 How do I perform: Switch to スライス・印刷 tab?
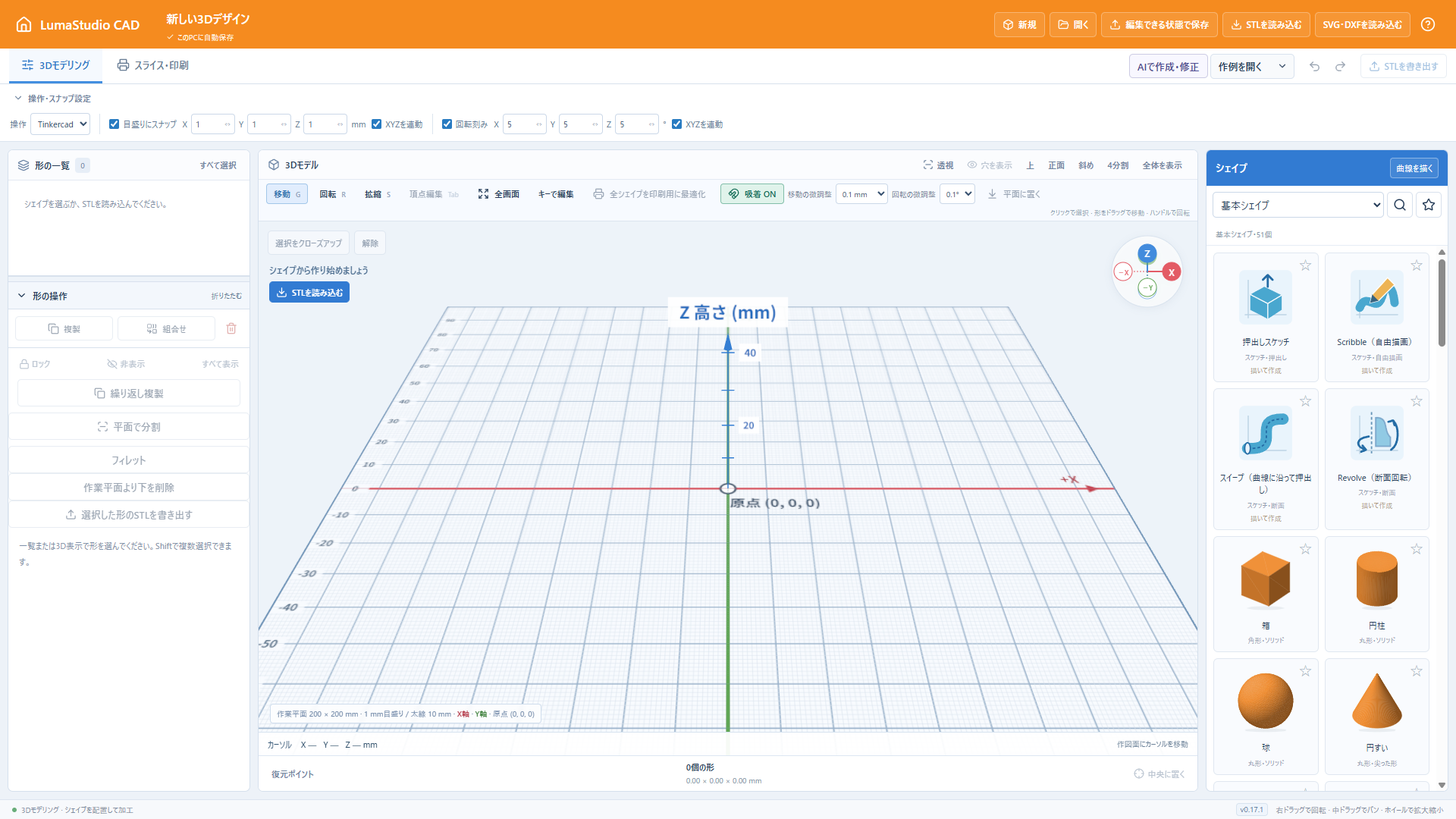[152, 65]
